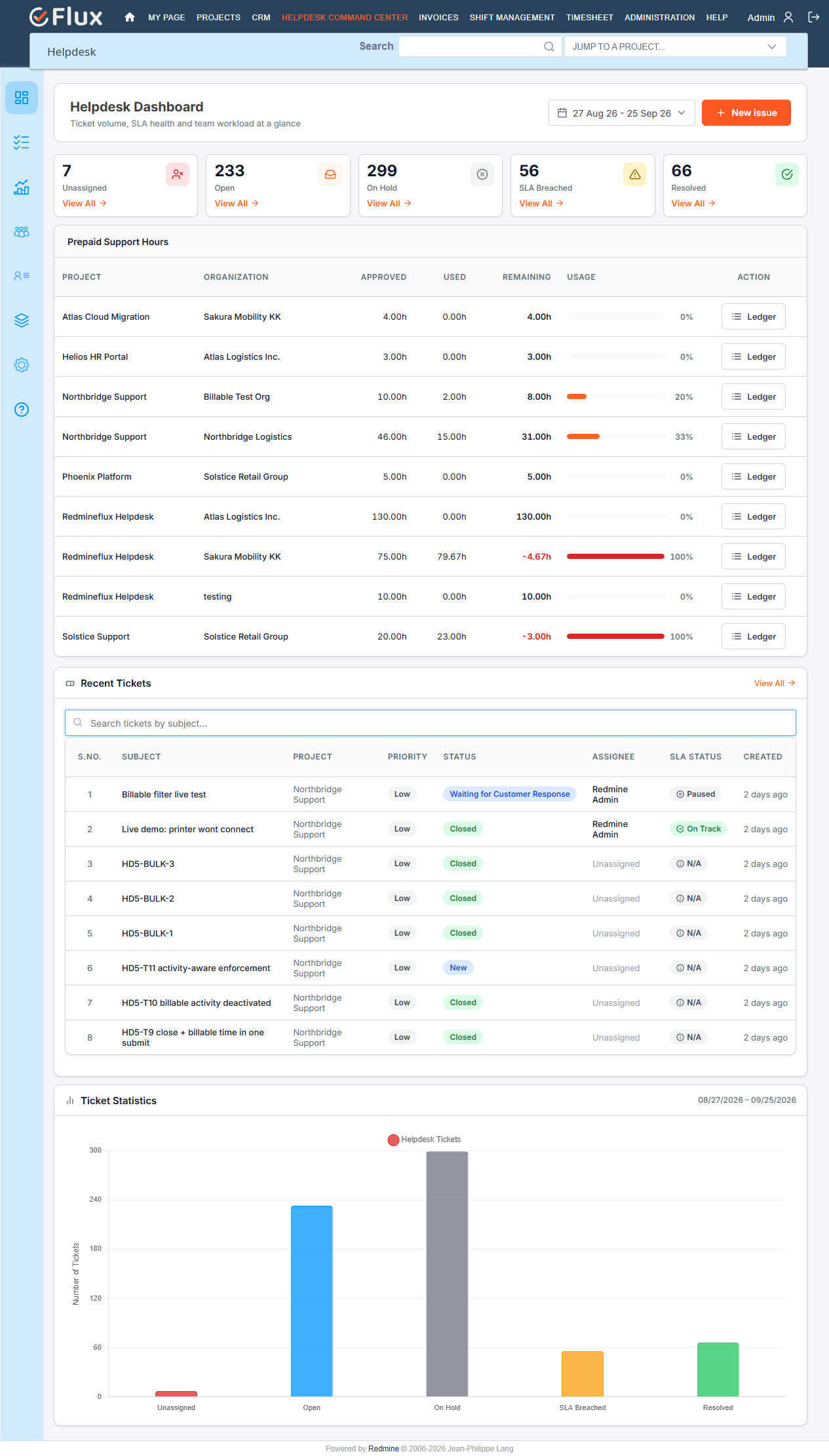Screen dimensions: 829x1456
Task: Click the Redmine link in footer
Action: coord(383,1449)
